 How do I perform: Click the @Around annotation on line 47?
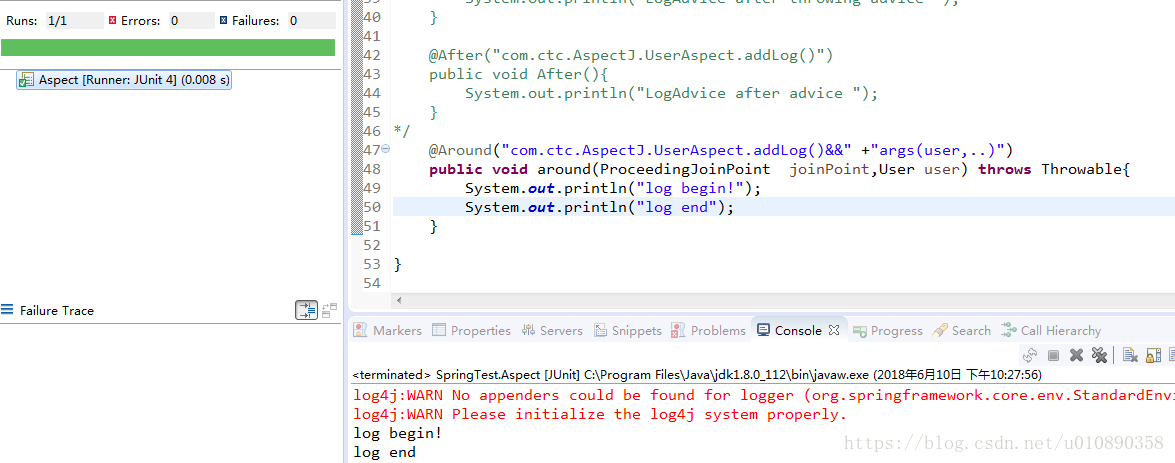click(x=461, y=150)
